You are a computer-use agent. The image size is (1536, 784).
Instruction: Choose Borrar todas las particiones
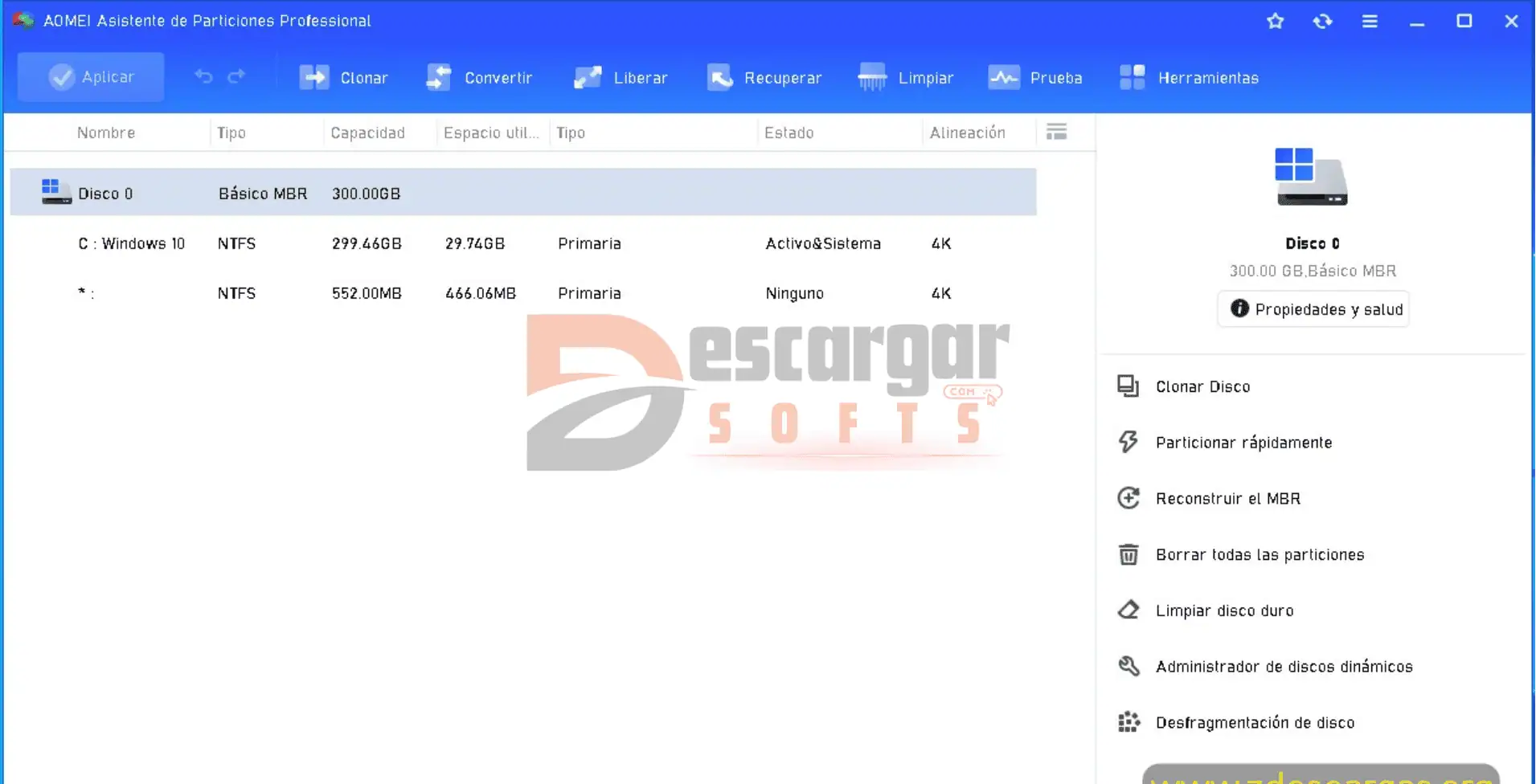pyautogui.click(x=1260, y=555)
